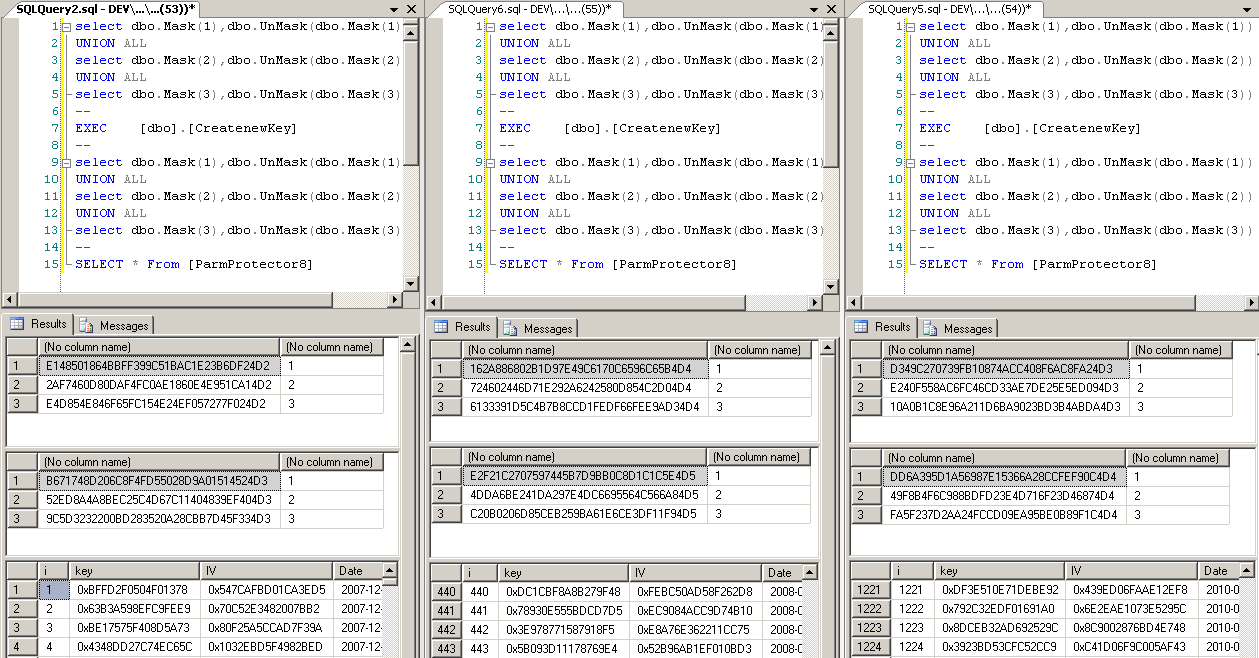The image size is (1259, 658).
Task: Select cell 162A886802B1D97E49C6170C6596C65B4D4
Action: 585,369
